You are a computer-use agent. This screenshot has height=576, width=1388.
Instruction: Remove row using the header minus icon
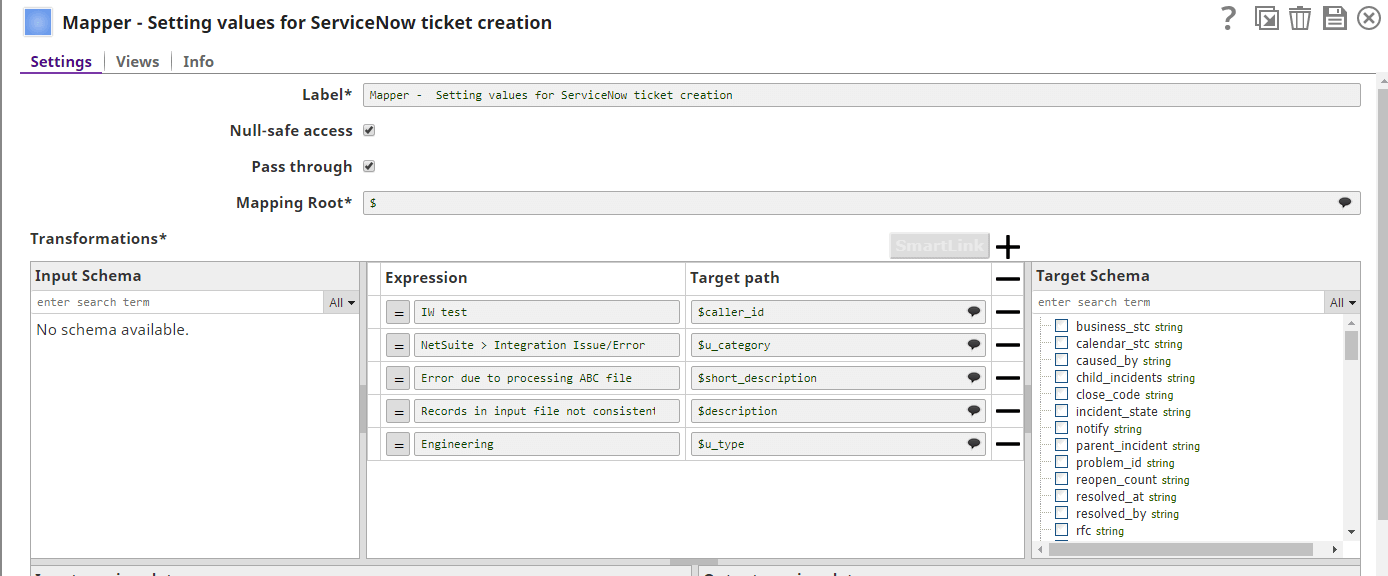[x=1008, y=279]
